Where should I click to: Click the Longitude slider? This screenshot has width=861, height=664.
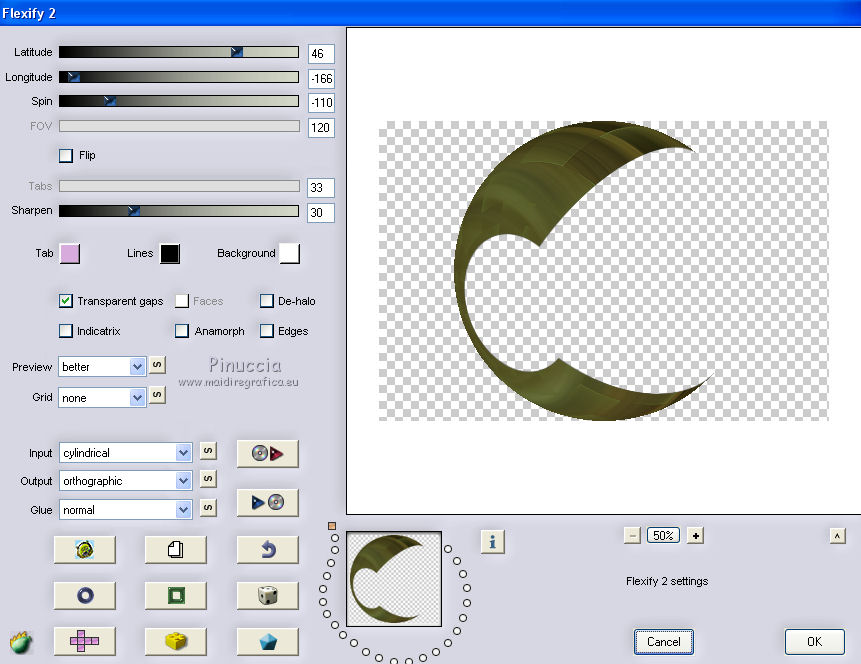[x=179, y=77]
